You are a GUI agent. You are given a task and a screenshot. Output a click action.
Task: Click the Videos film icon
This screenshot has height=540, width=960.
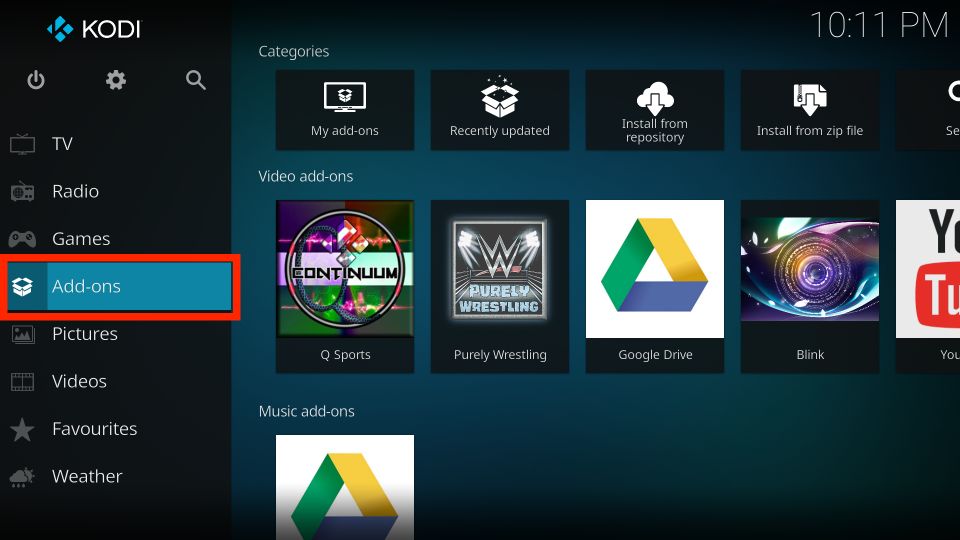tap(23, 381)
